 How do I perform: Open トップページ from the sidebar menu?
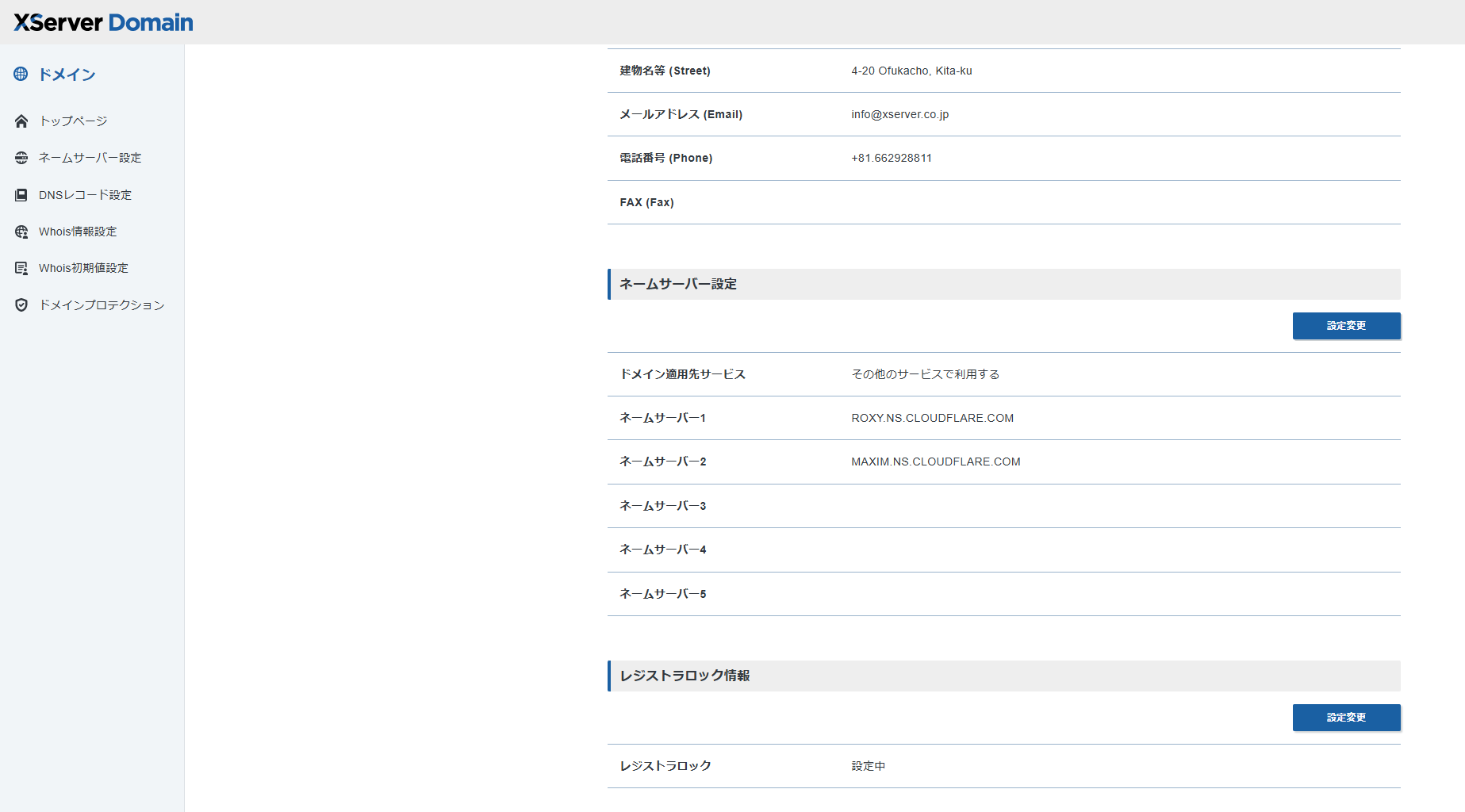tap(73, 121)
